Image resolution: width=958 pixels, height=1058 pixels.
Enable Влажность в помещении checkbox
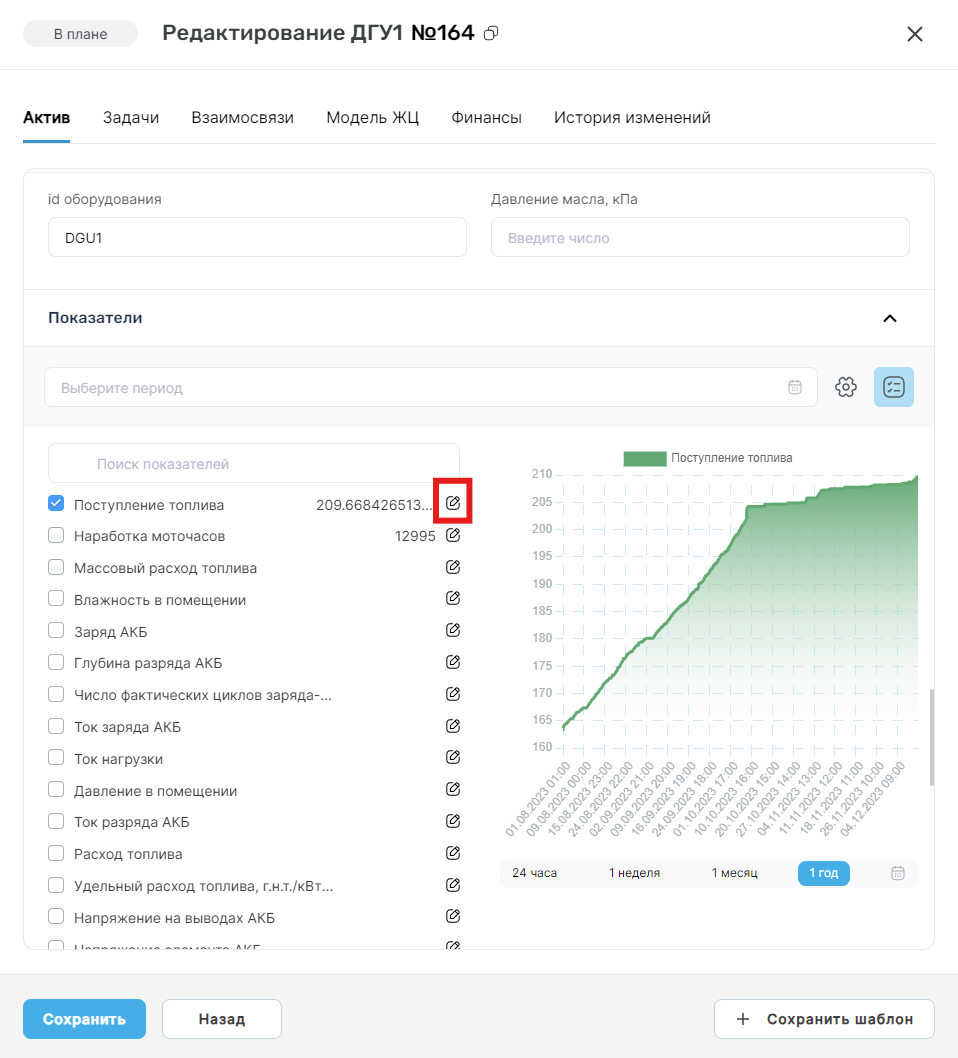(56, 598)
